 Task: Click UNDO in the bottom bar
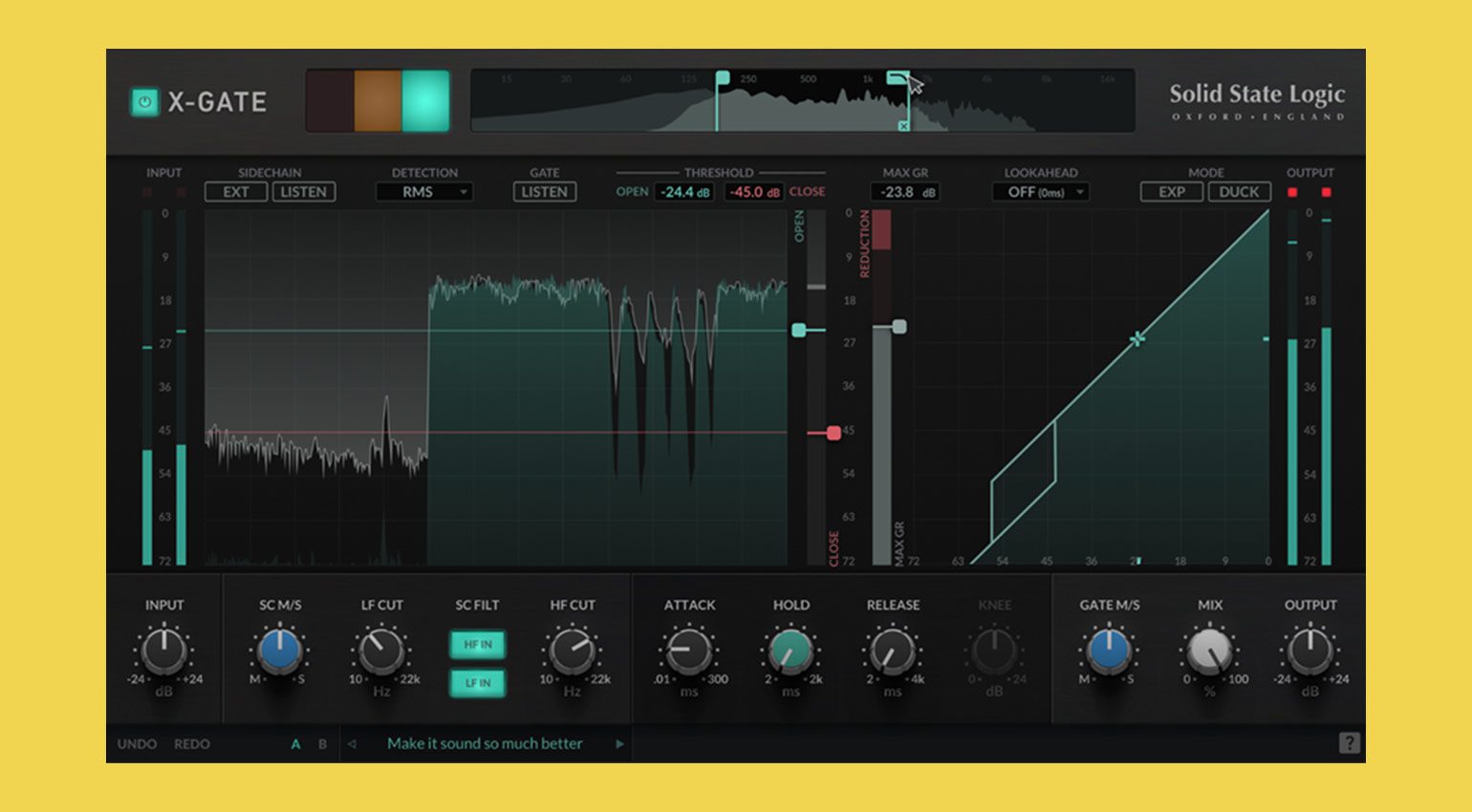(137, 743)
